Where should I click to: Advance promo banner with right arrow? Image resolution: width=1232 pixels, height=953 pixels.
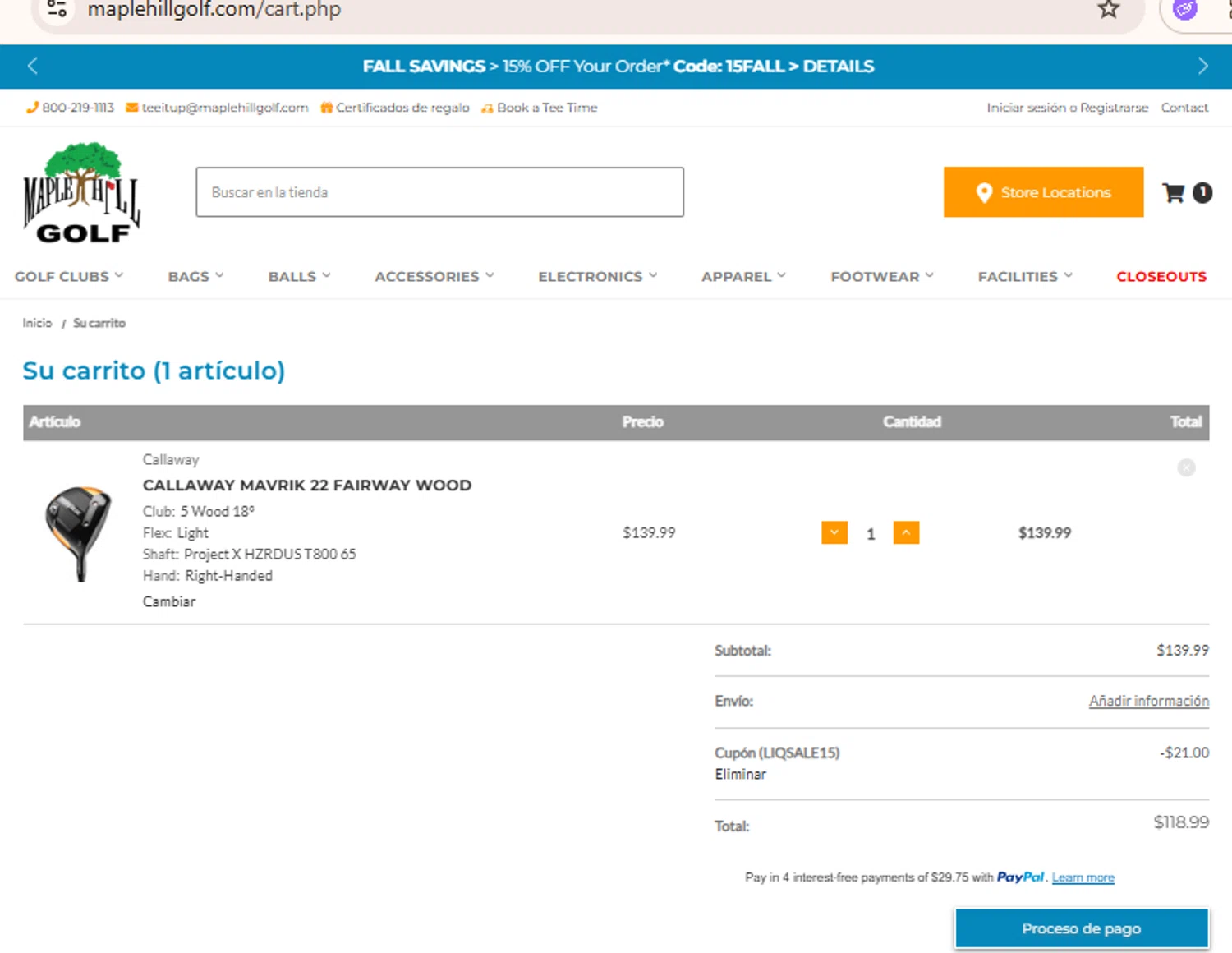1202,66
